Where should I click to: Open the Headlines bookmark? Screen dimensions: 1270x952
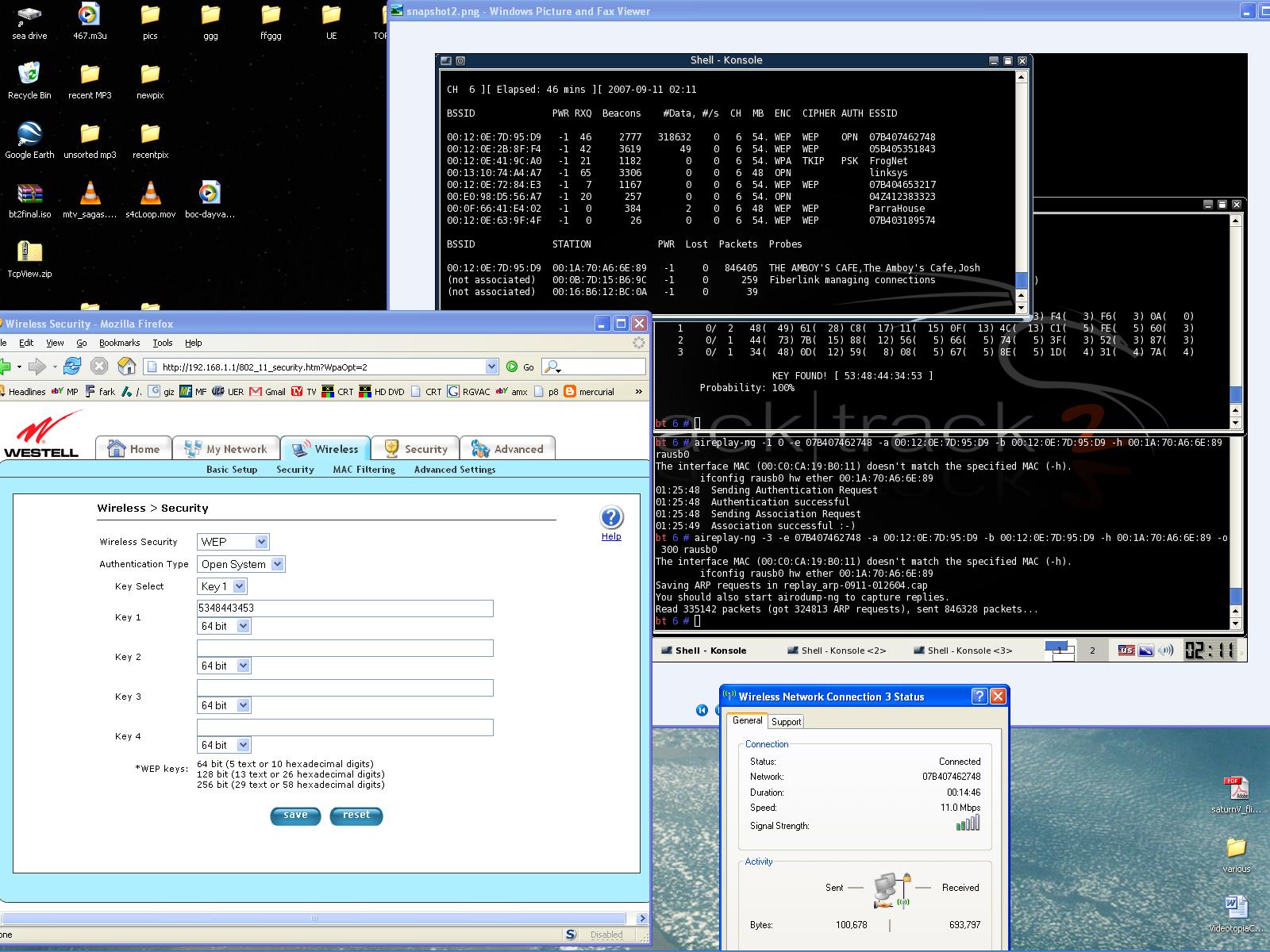point(22,391)
